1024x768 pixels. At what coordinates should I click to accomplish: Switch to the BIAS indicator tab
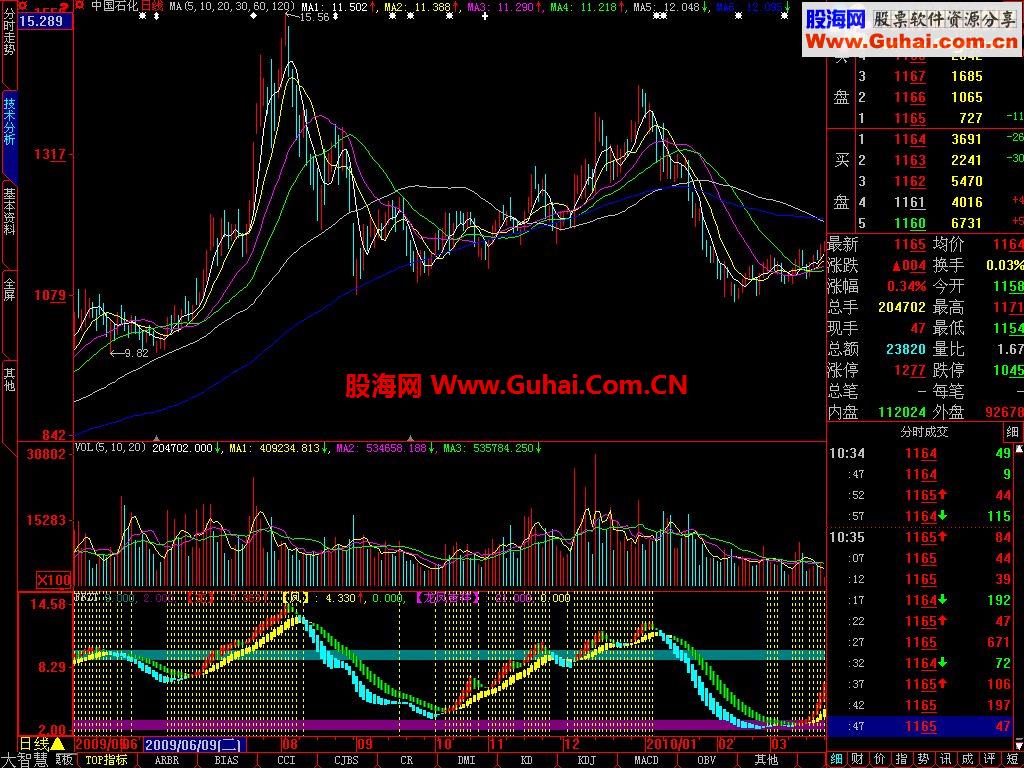click(226, 760)
